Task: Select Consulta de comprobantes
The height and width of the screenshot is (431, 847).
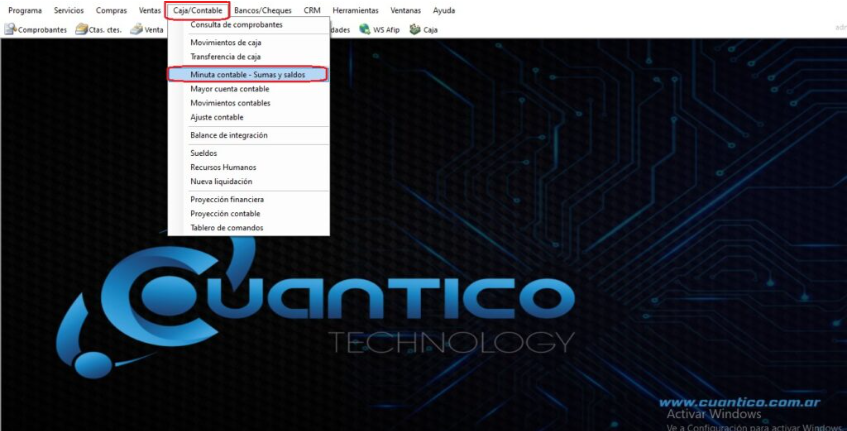Action: click(248, 25)
